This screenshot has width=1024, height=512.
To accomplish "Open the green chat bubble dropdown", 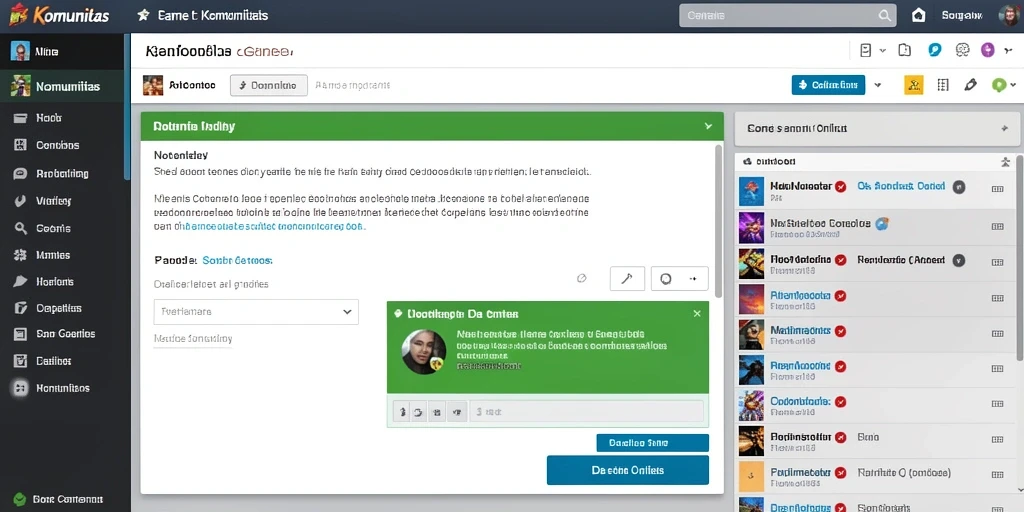I will point(1004,85).
